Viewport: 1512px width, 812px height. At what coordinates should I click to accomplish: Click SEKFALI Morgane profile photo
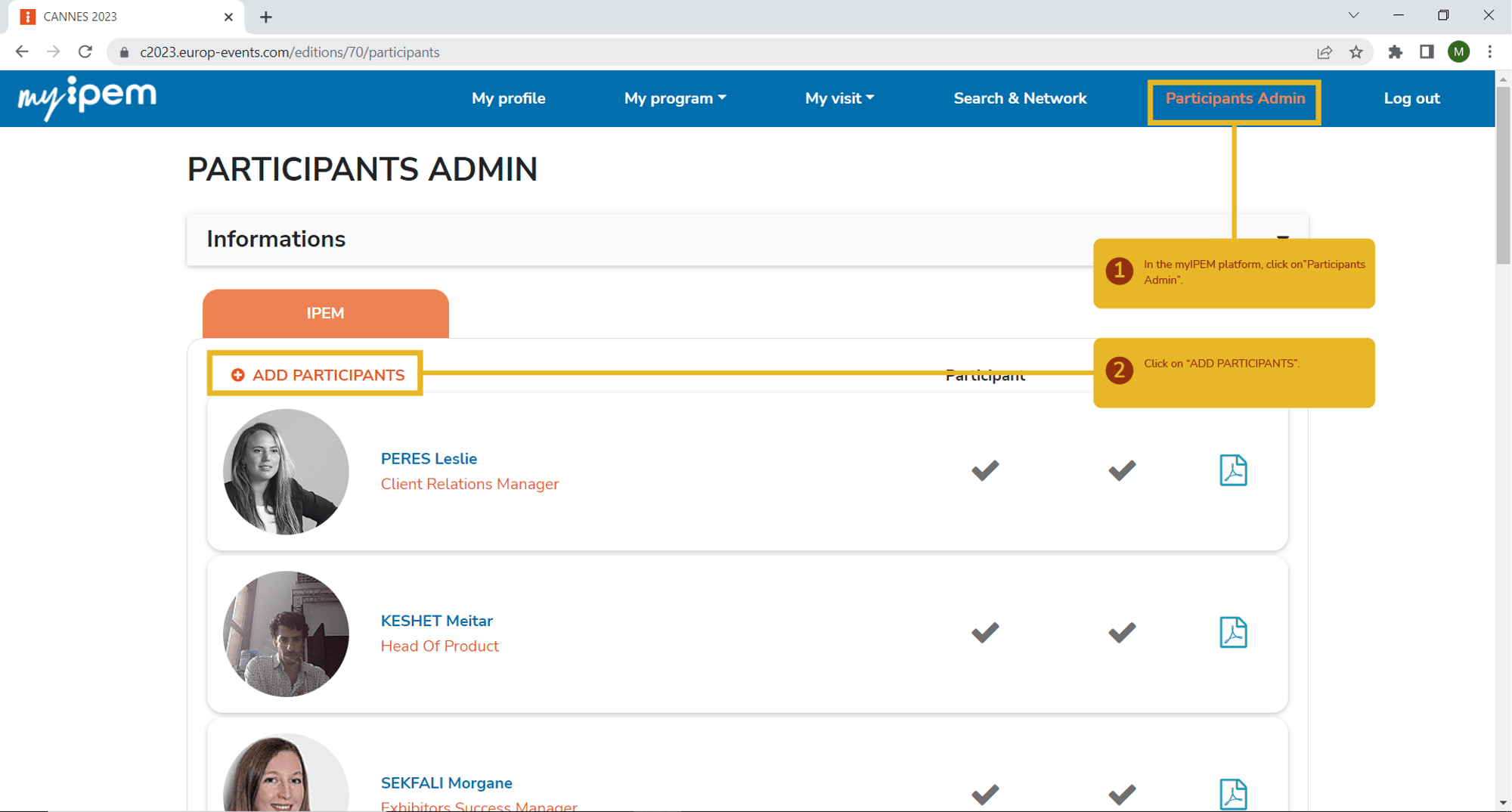pos(286,773)
